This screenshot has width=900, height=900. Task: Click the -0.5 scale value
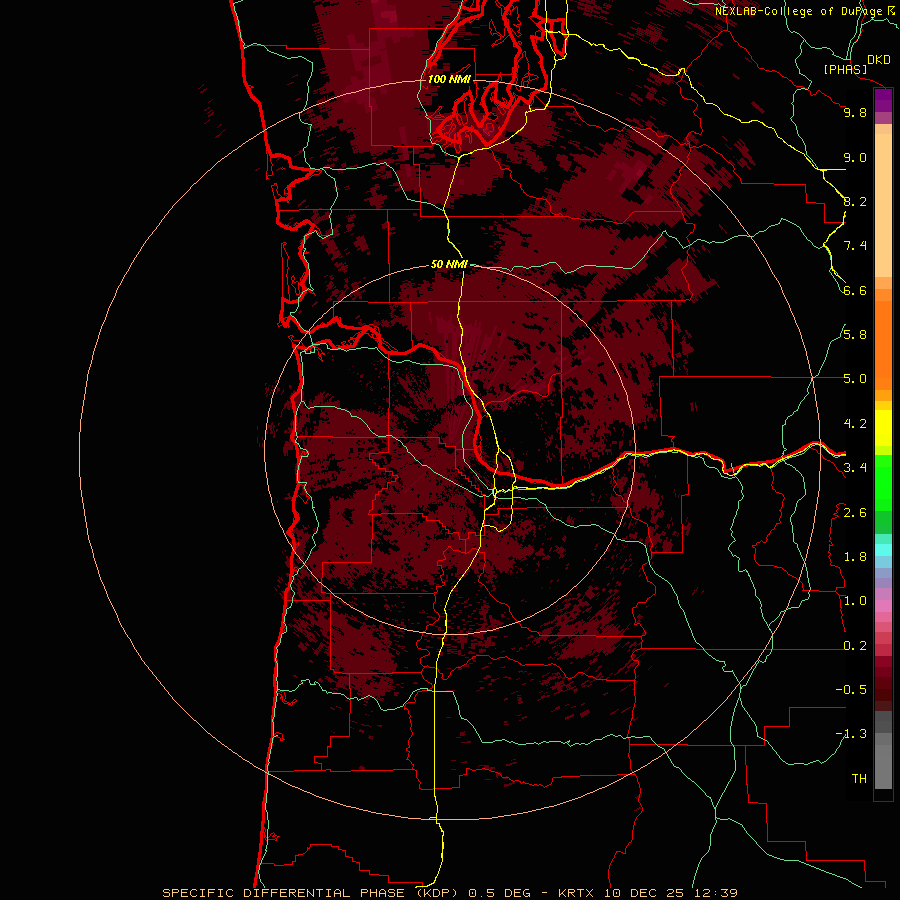(851, 690)
